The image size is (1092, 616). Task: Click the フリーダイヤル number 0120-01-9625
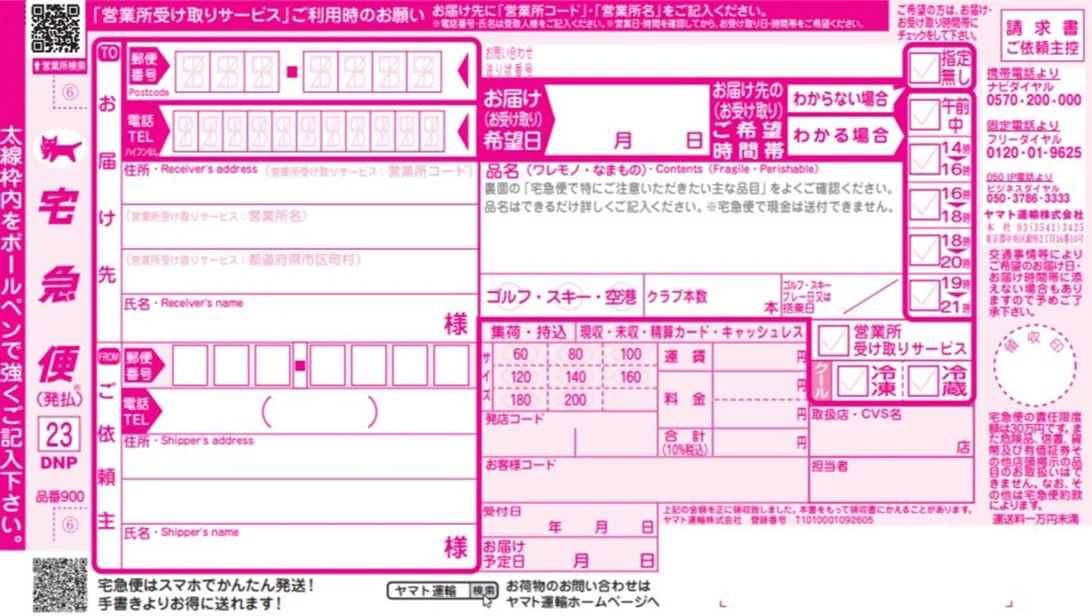[x=1034, y=152]
